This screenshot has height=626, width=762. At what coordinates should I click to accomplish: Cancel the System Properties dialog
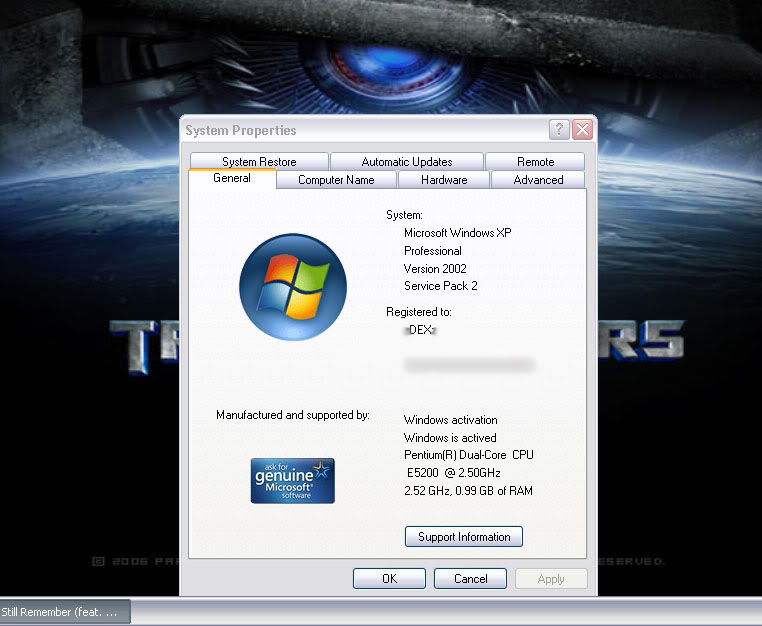click(470, 578)
